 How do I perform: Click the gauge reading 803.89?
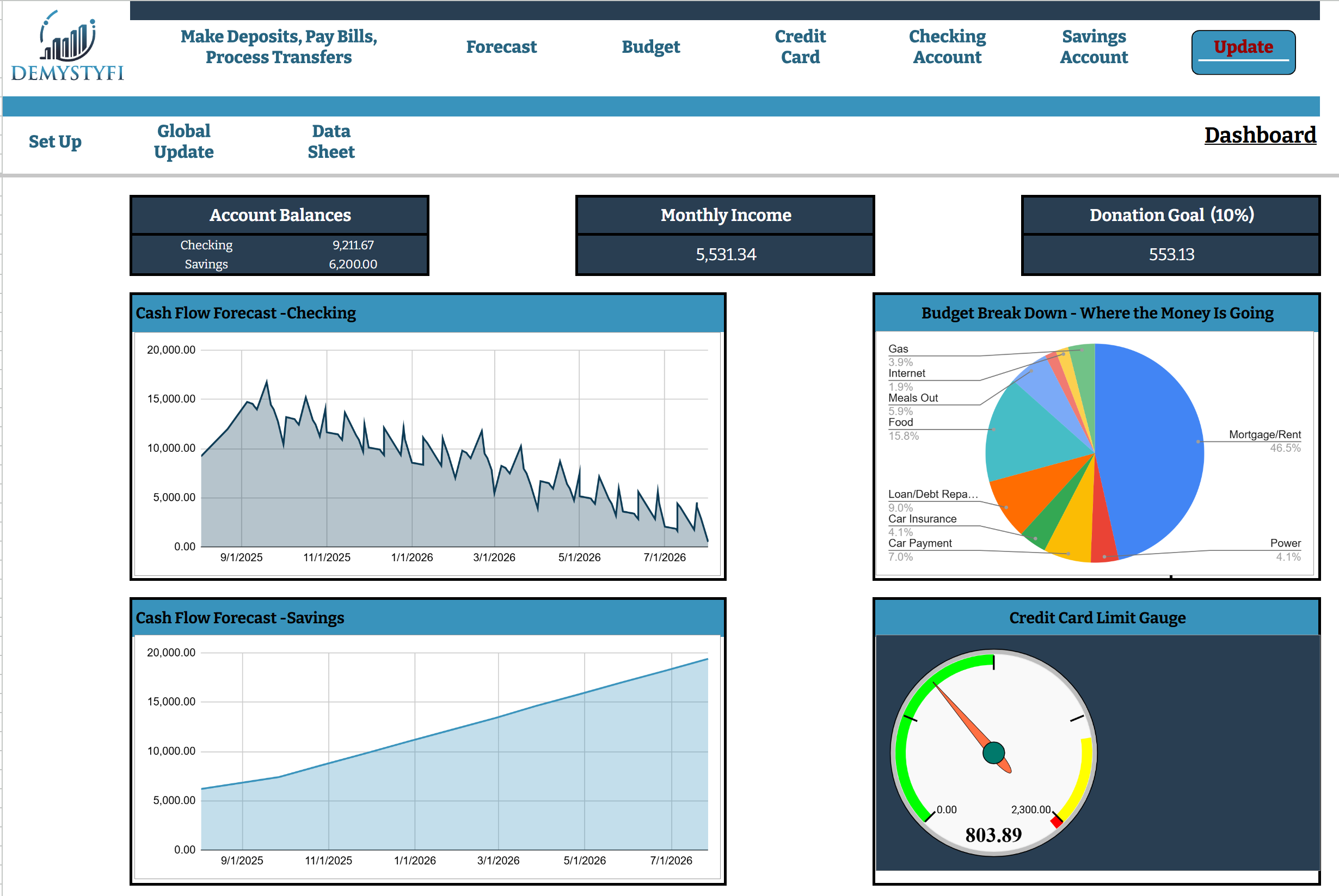(993, 835)
